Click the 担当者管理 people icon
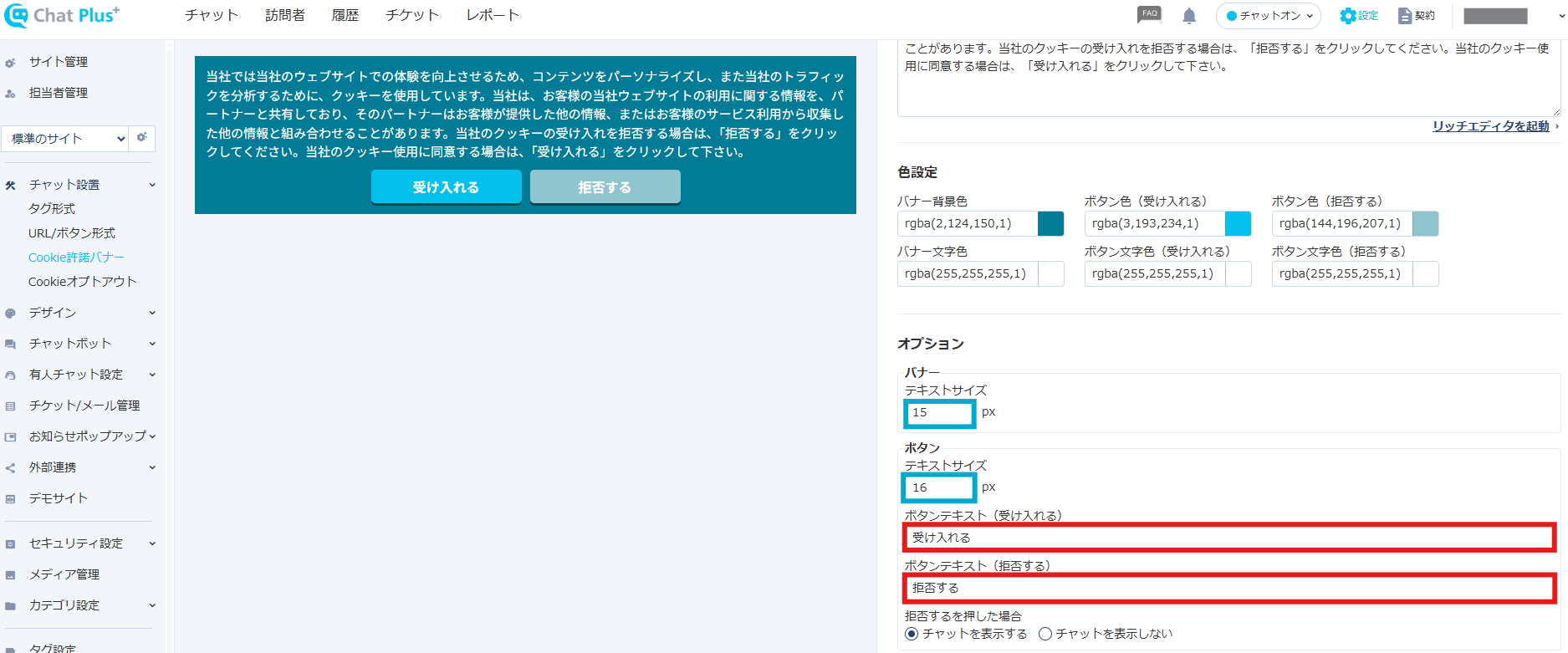This screenshot has width=1568, height=653. click(11, 94)
